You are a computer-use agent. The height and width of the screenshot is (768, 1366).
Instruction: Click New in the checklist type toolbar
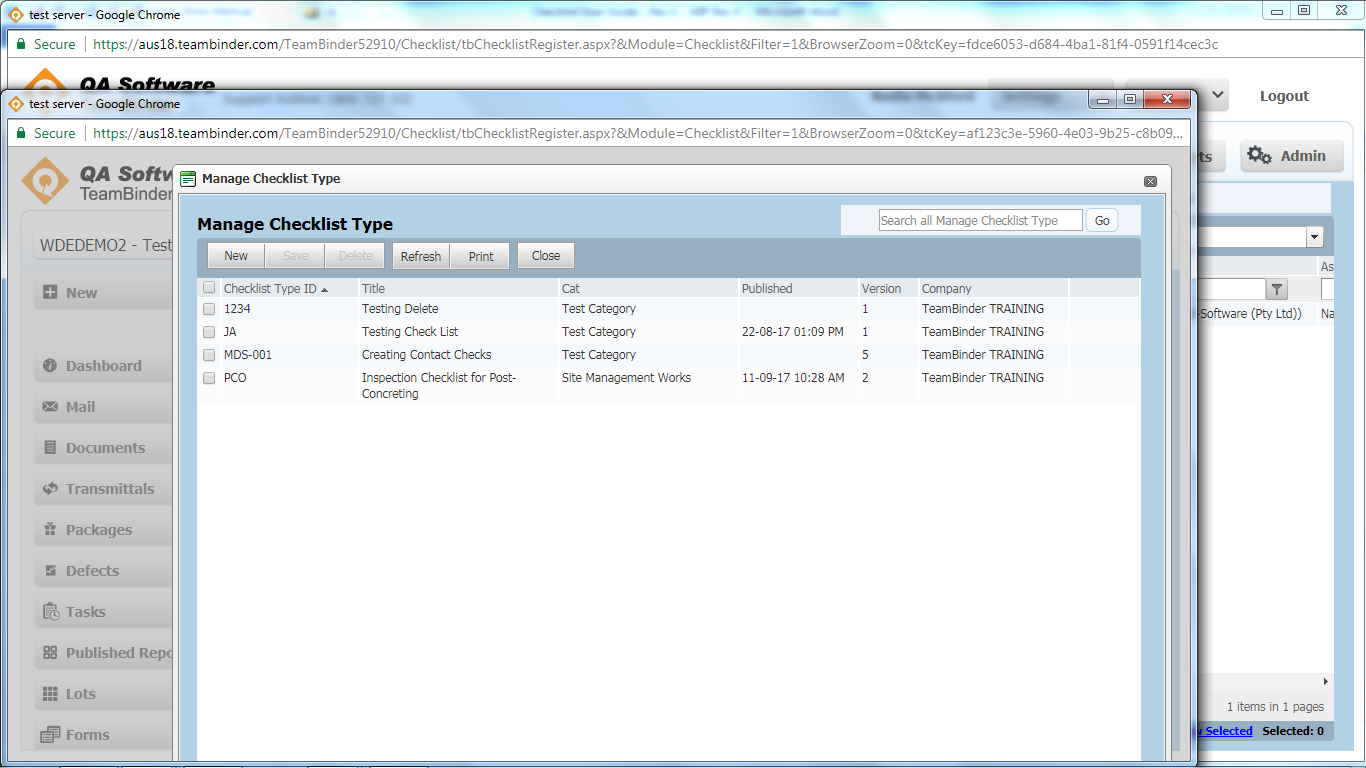tap(236, 256)
